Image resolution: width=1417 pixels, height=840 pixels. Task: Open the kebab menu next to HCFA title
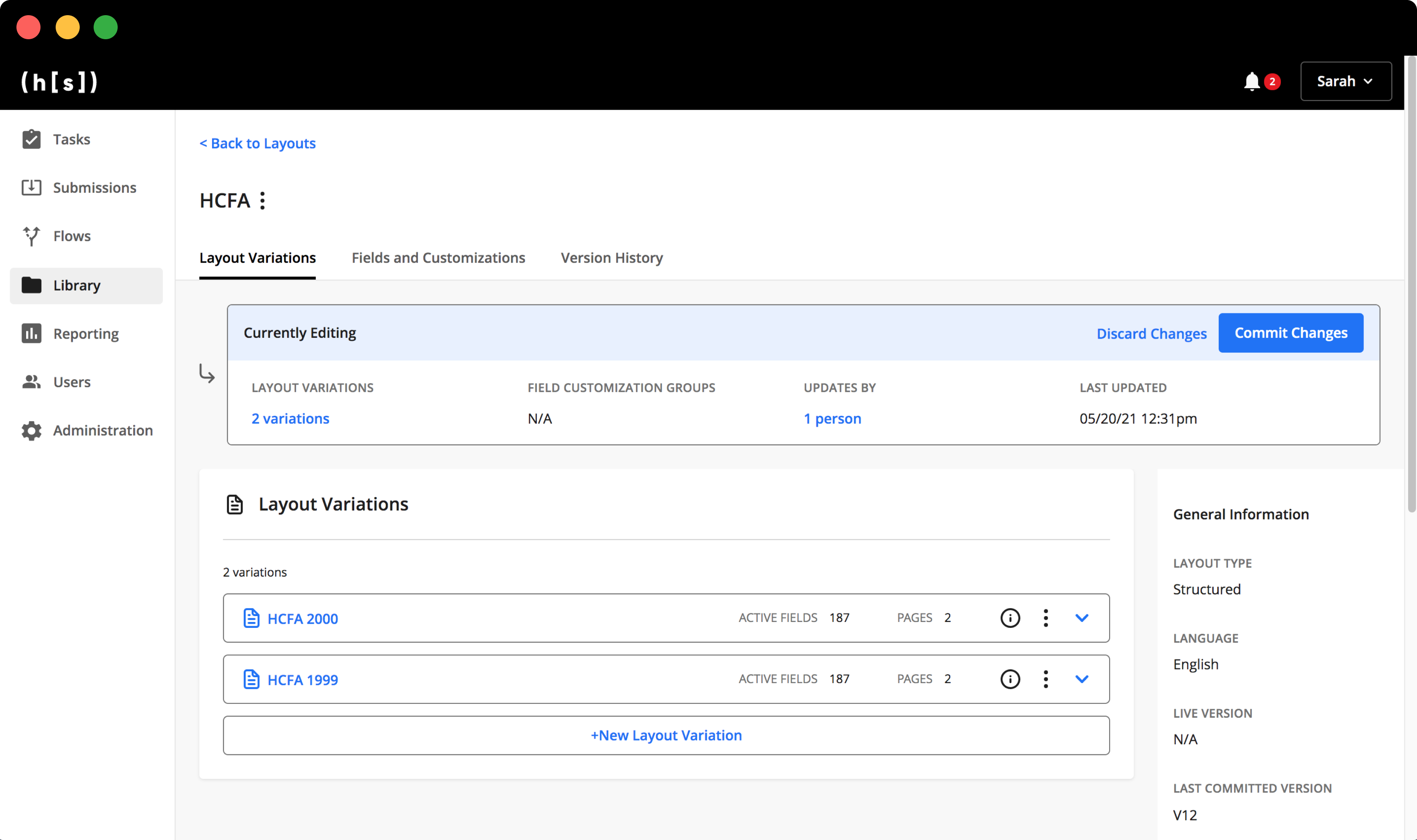262,200
